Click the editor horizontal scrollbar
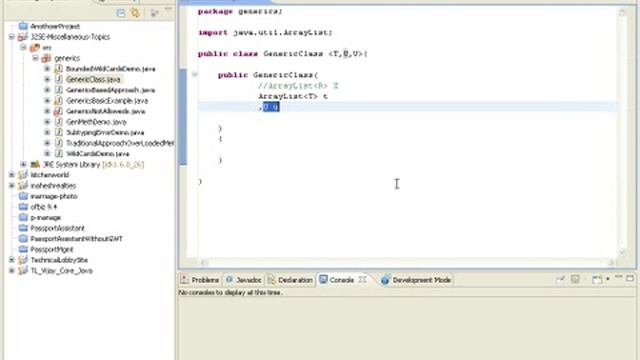640x360 pixels. (x=408, y=262)
